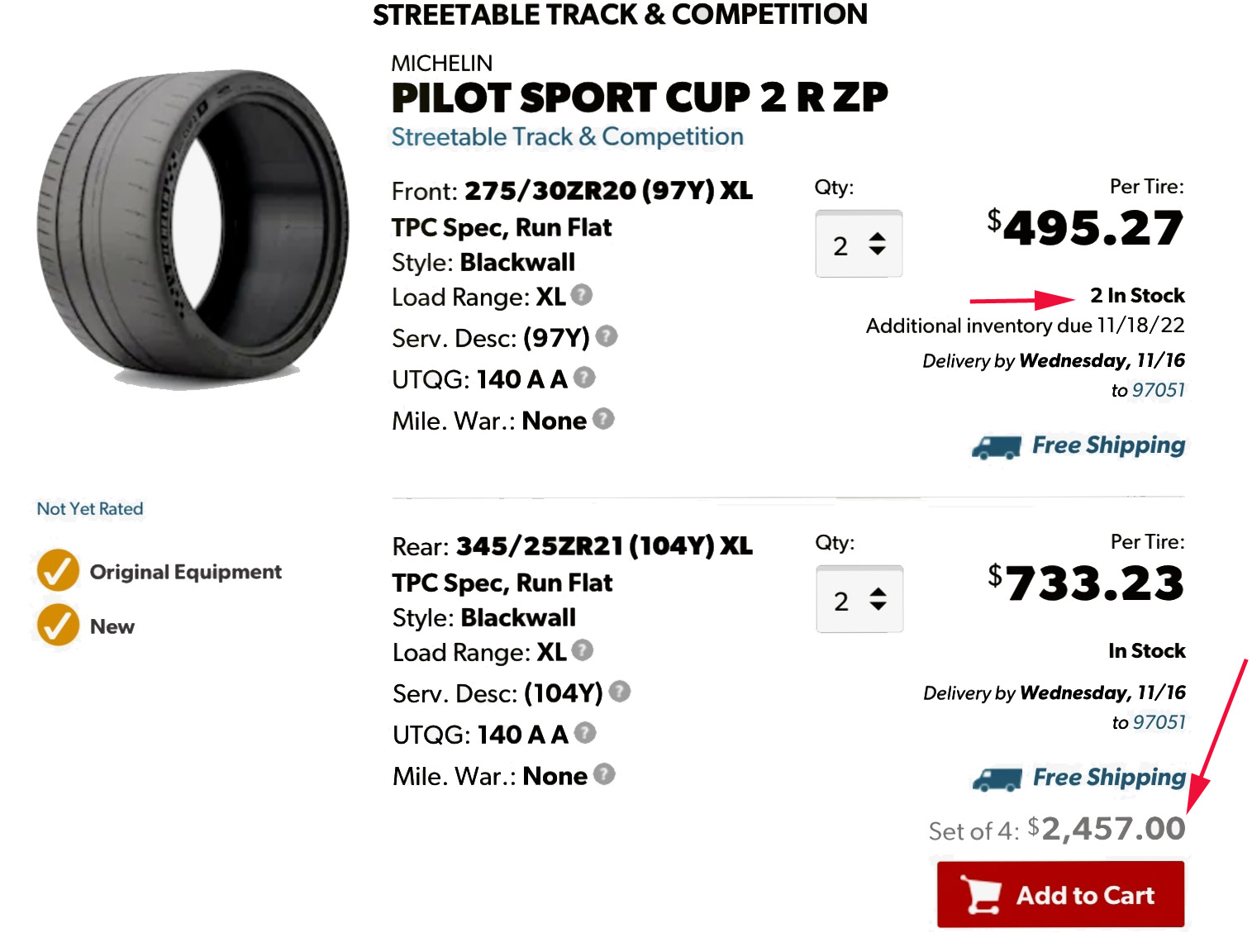Toggle the Original Equipment checkmark

58,571
